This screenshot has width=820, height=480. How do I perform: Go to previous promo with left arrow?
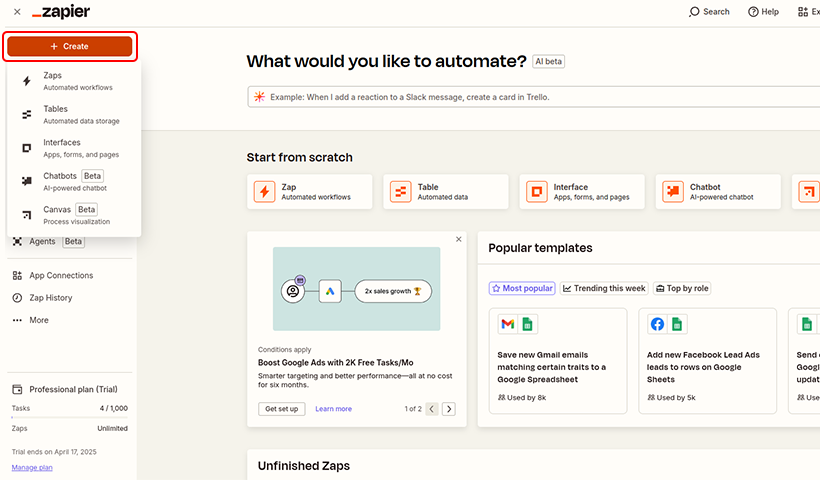[432, 409]
